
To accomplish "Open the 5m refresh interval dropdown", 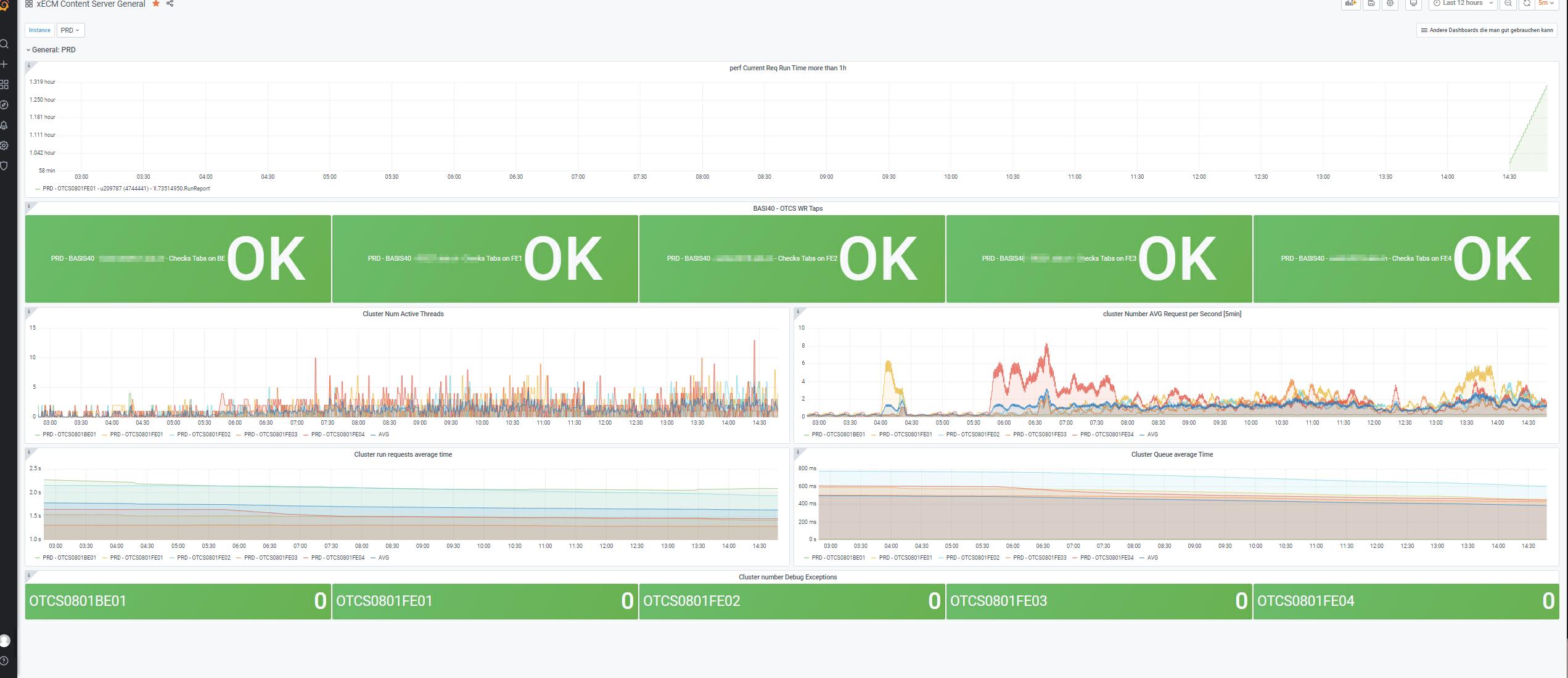I will click(1546, 3).
